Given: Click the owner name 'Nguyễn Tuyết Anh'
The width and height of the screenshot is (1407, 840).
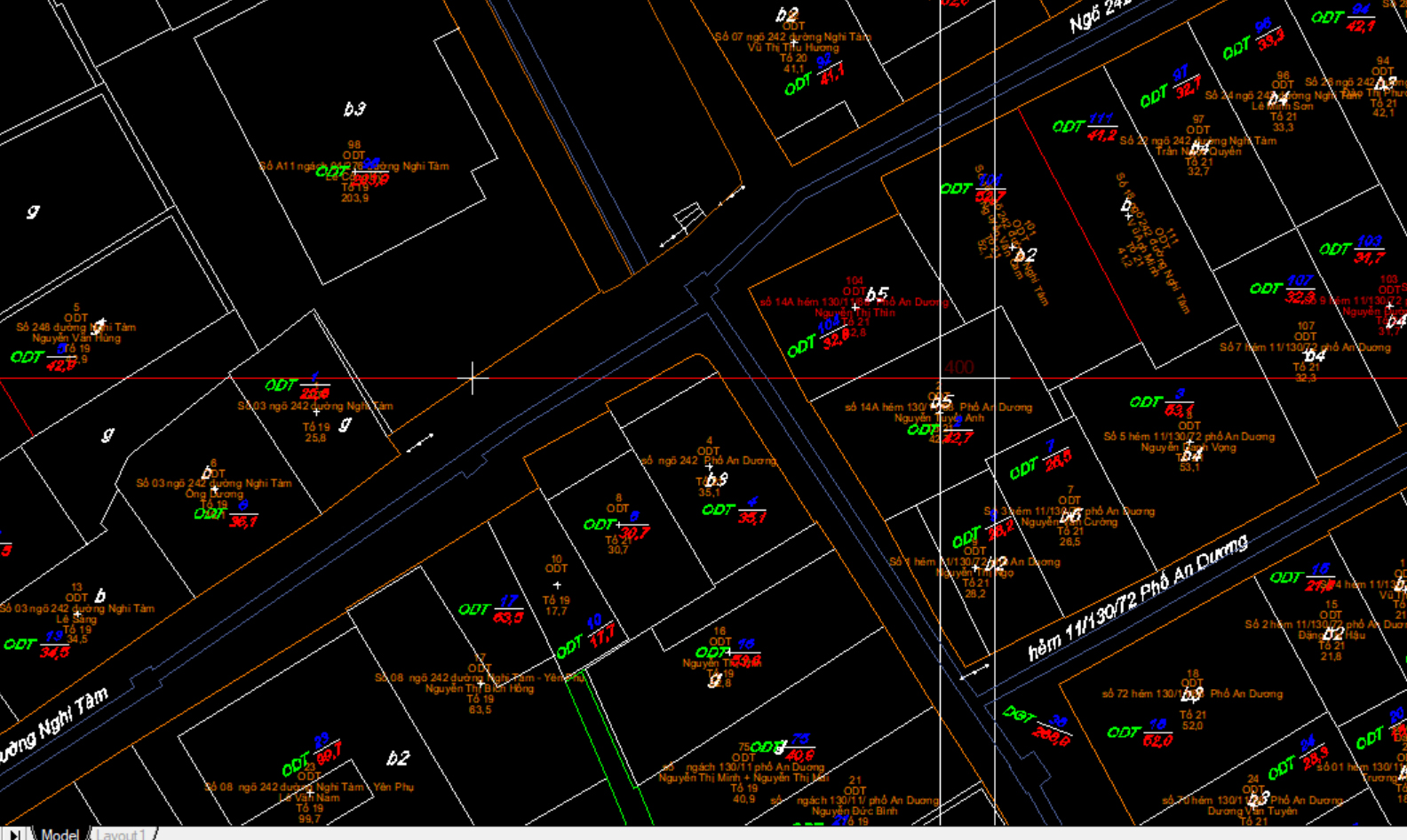Looking at the screenshot, I should pyautogui.click(x=939, y=417).
